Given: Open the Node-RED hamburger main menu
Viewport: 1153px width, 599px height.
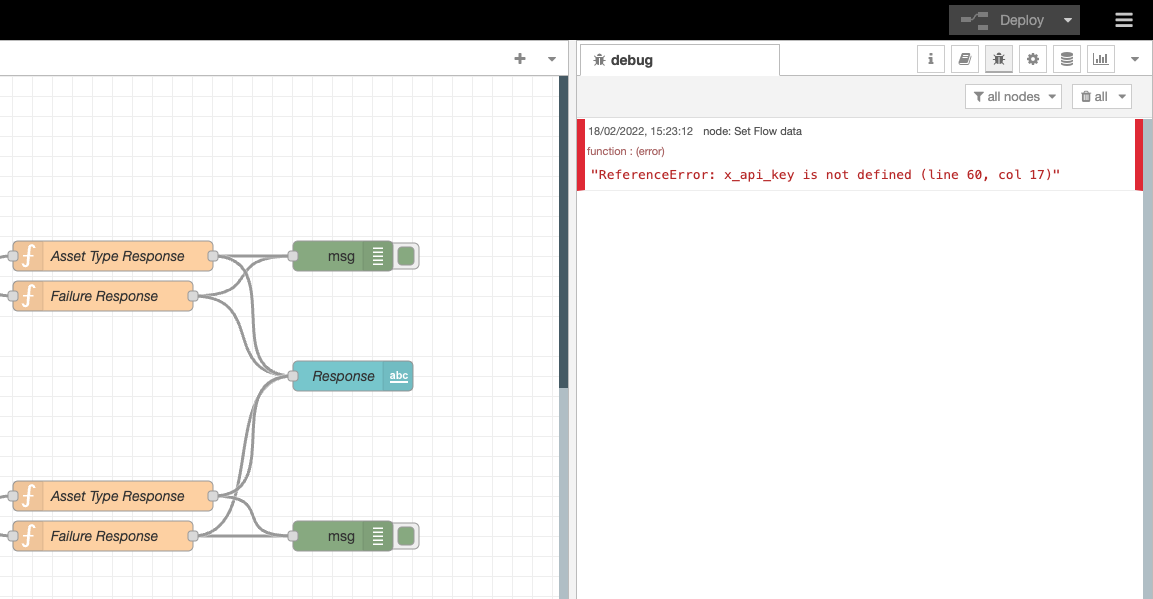Looking at the screenshot, I should (1124, 20).
